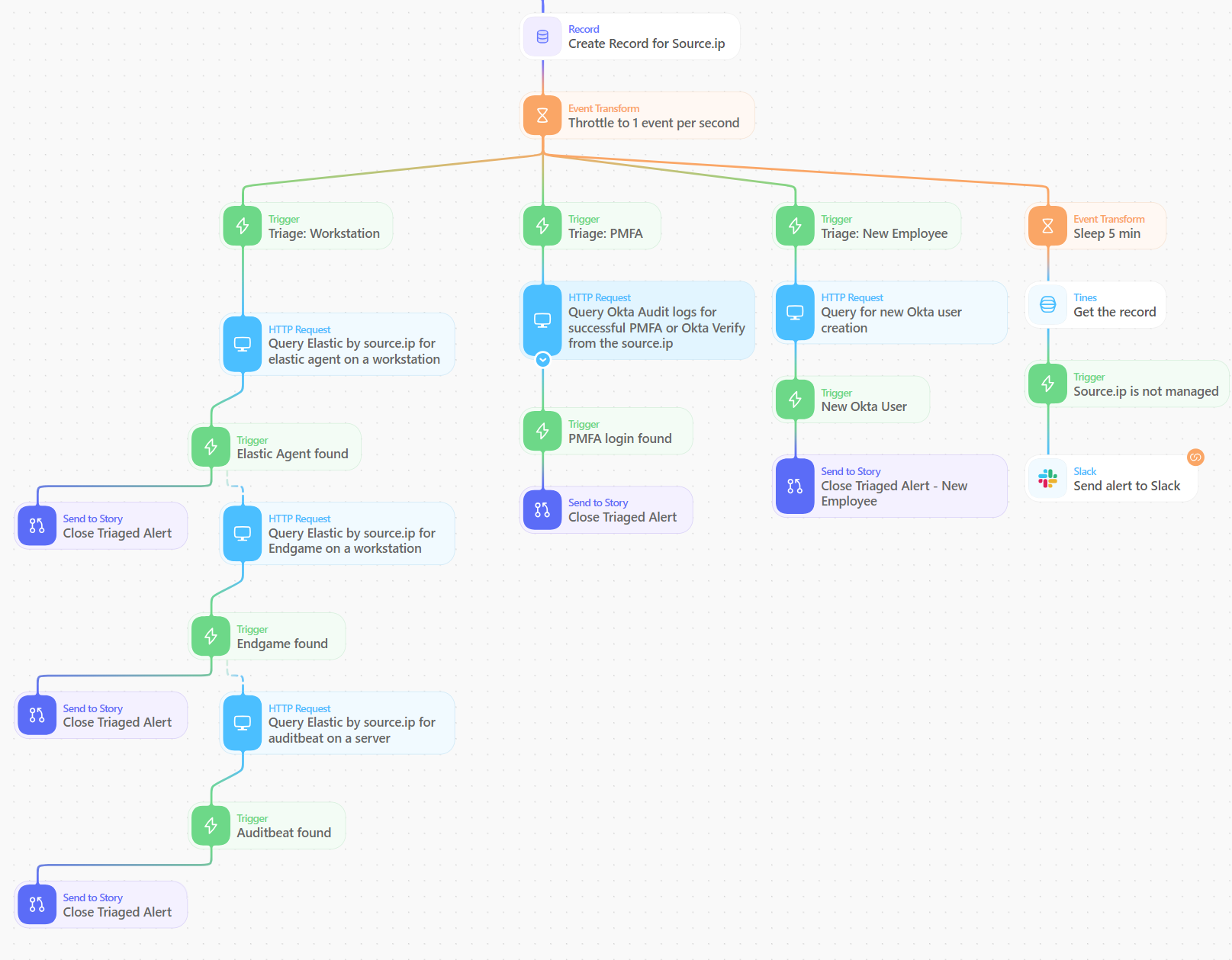Select the PMFA login found trigger

coord(606,431)
